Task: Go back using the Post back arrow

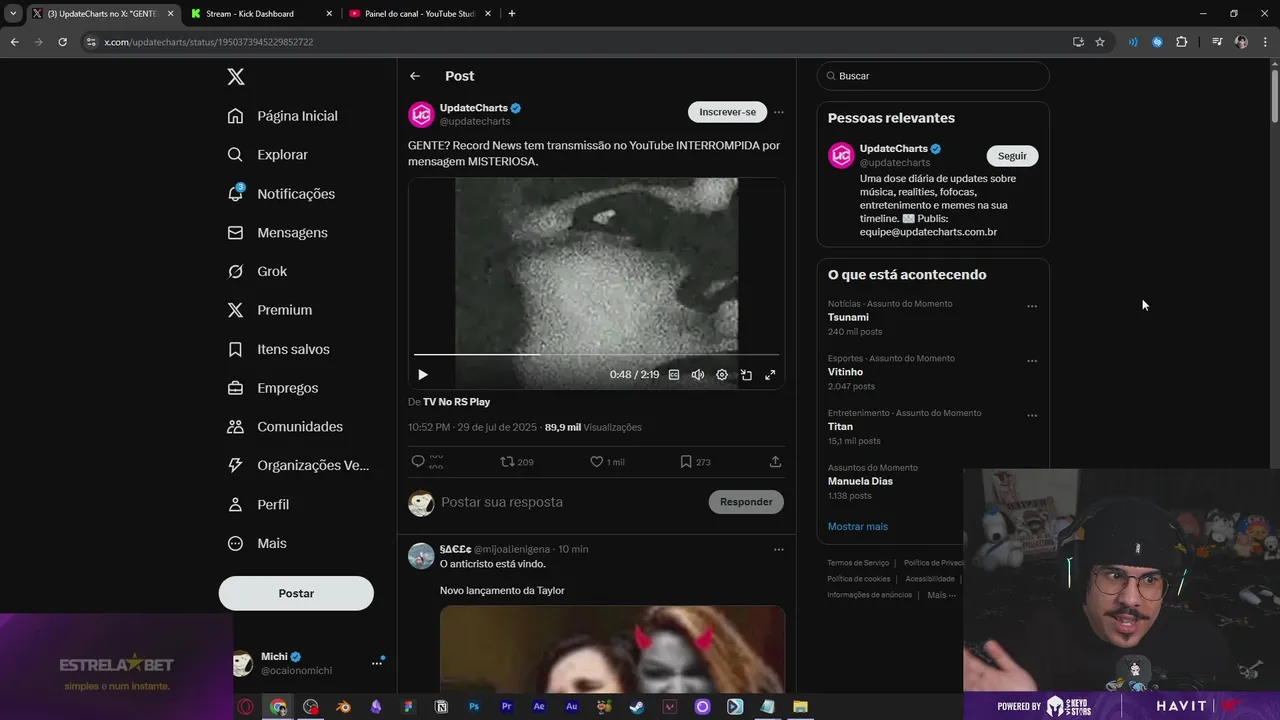Action: coord(415,76)
